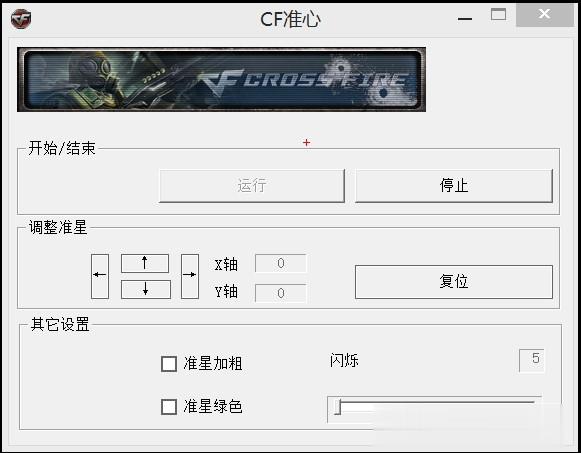The height and width of the screenshot is (453, 581).
Task: Move crosshair right with right arrow button
Action: pos(190,276)
